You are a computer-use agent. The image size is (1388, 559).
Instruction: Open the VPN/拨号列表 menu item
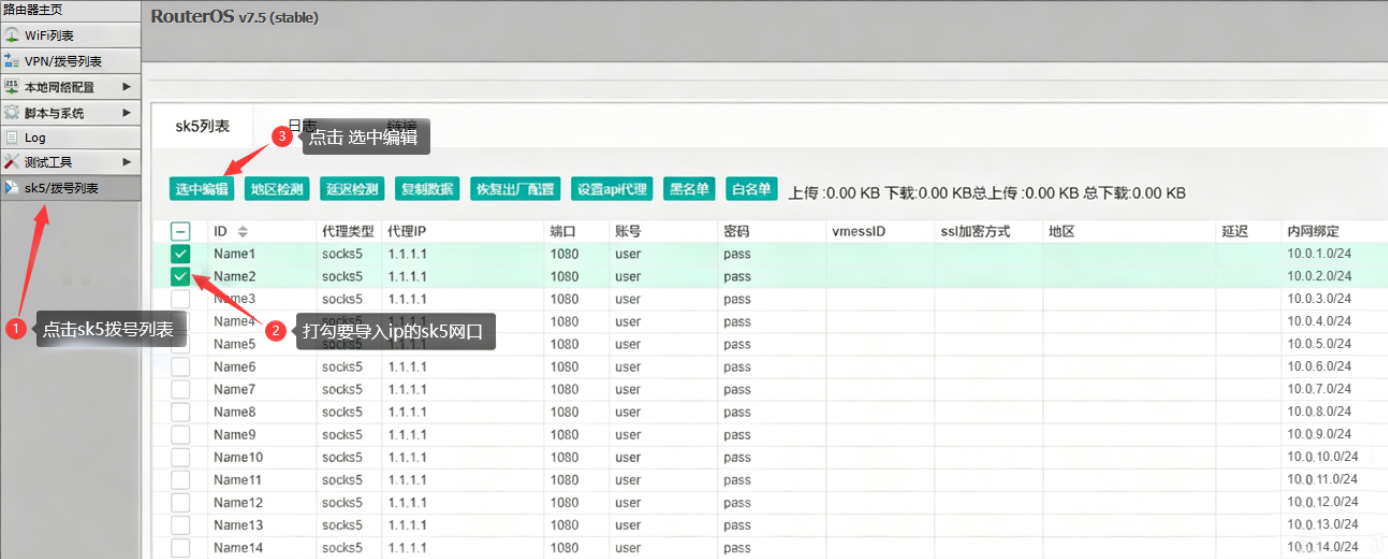70,61
